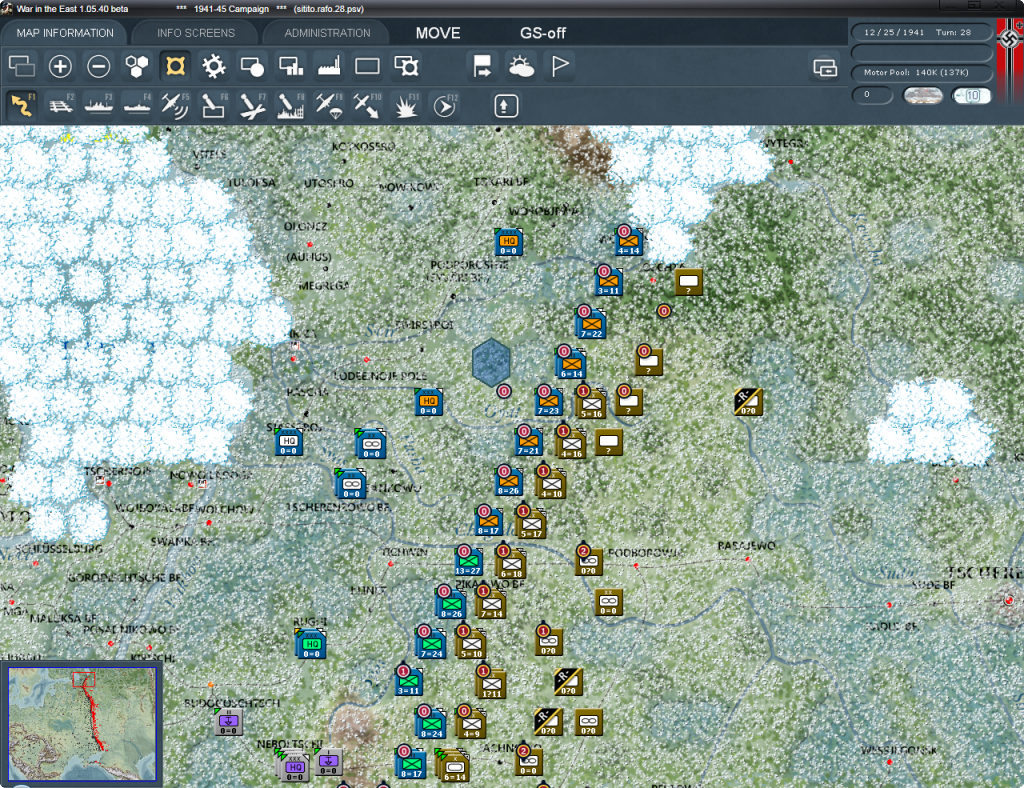Screen dimensions: 1024x788
Task: Toggle the hex grid display
Action: click(x=137, y=66)
